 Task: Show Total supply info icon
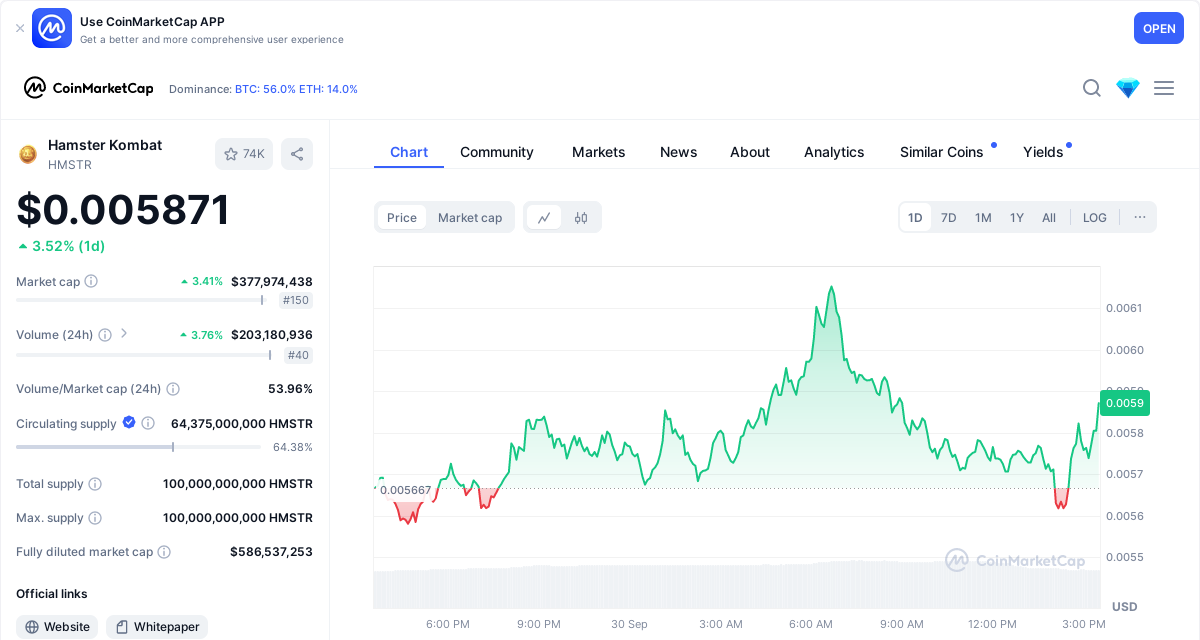click(x=95, y=484)
